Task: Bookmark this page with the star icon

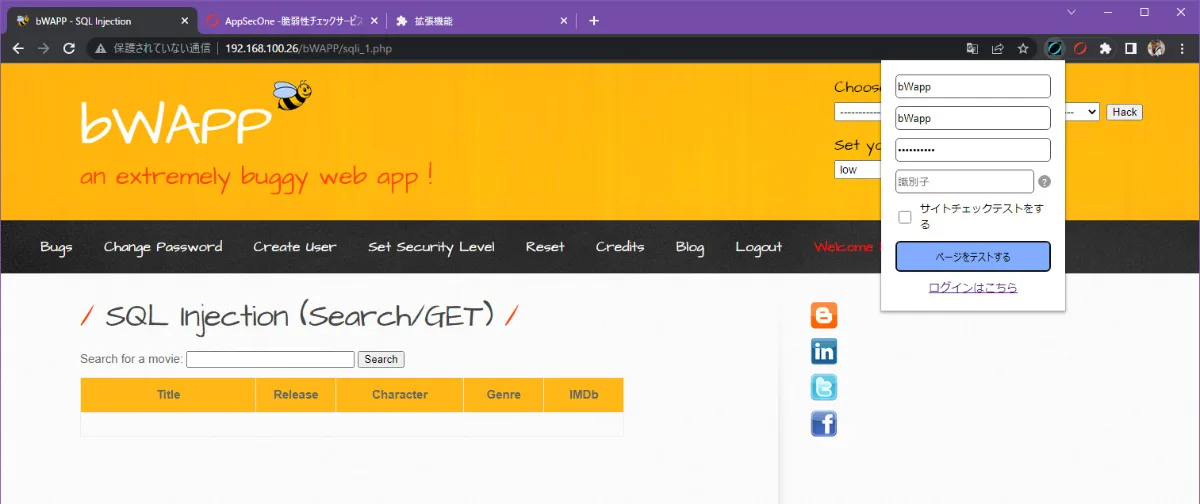Action: [x=1023, y=48]
